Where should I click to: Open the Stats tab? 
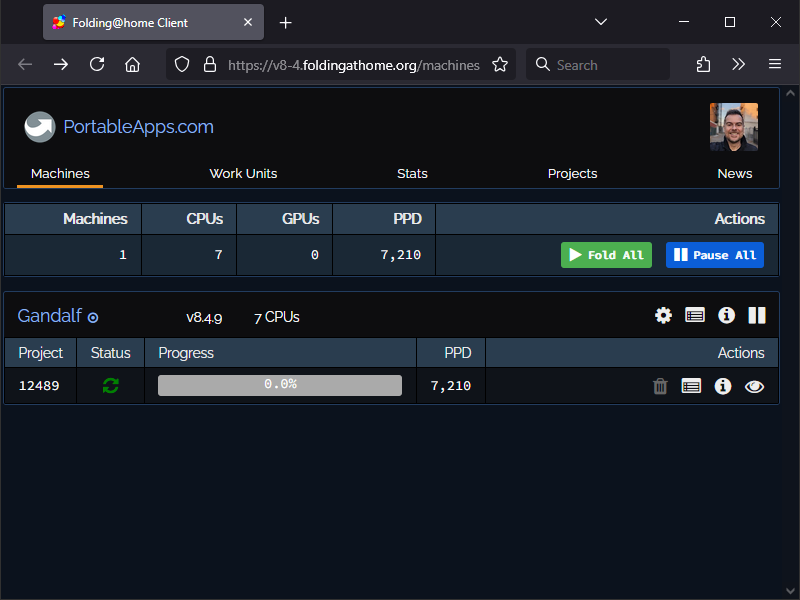412,173
